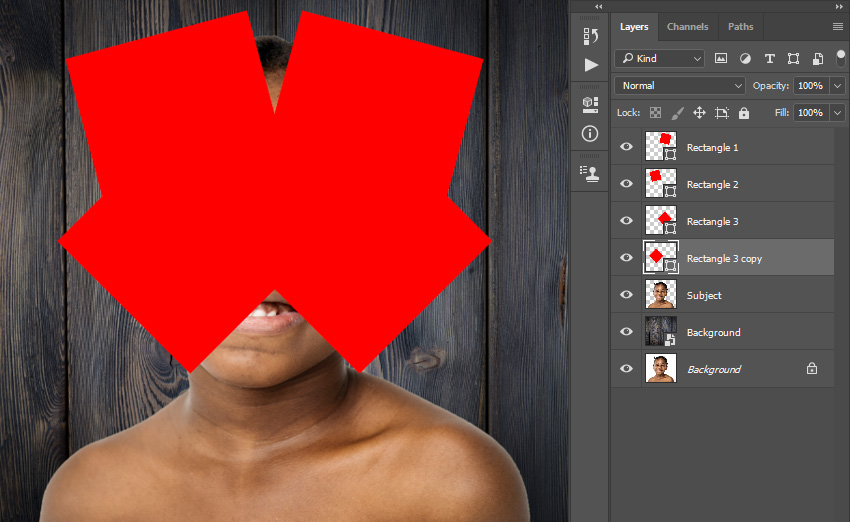
Task: Filter layers by smart objects icon
Action: tap(817, 59)
